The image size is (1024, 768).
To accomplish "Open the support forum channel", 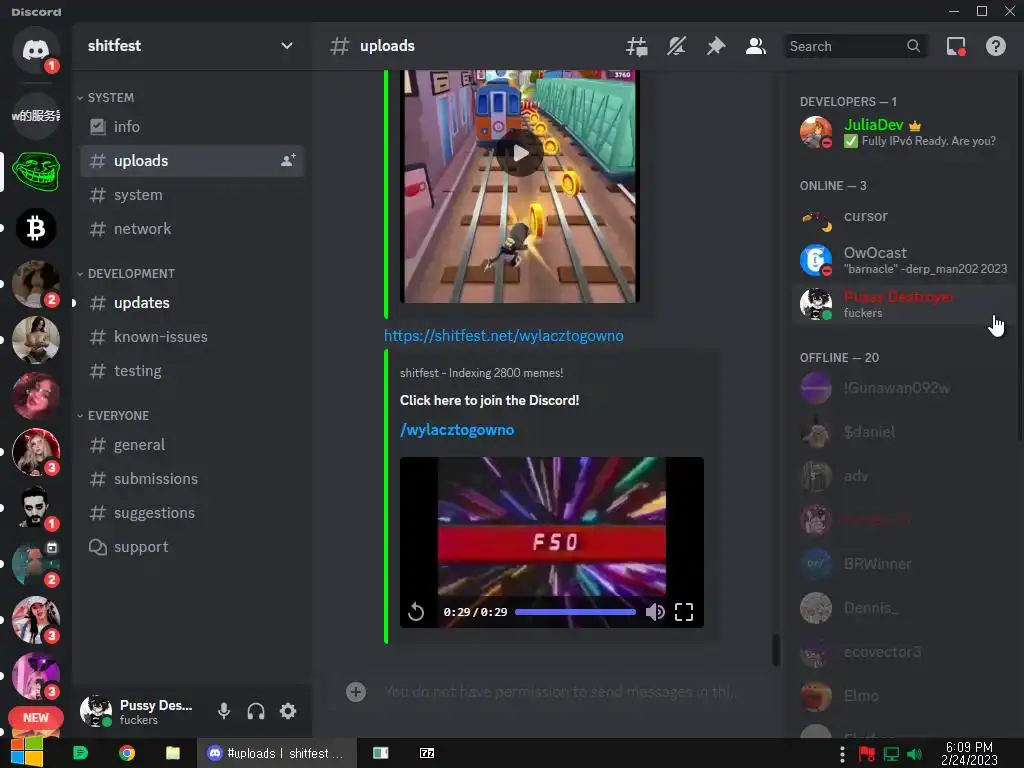I will click(x=191, y=547).
